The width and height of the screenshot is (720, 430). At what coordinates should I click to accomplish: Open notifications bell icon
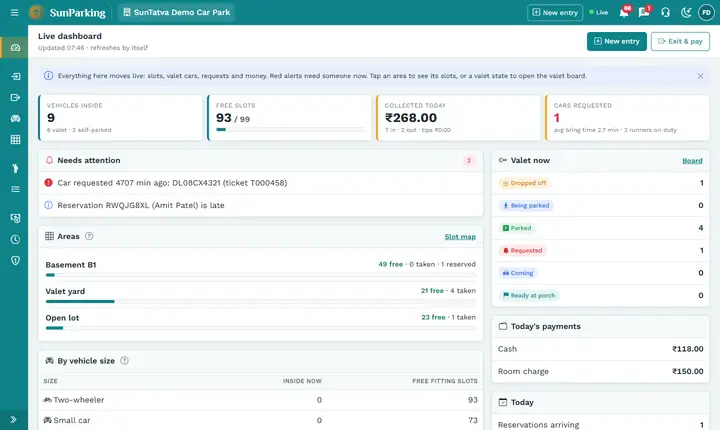[624, 12]
